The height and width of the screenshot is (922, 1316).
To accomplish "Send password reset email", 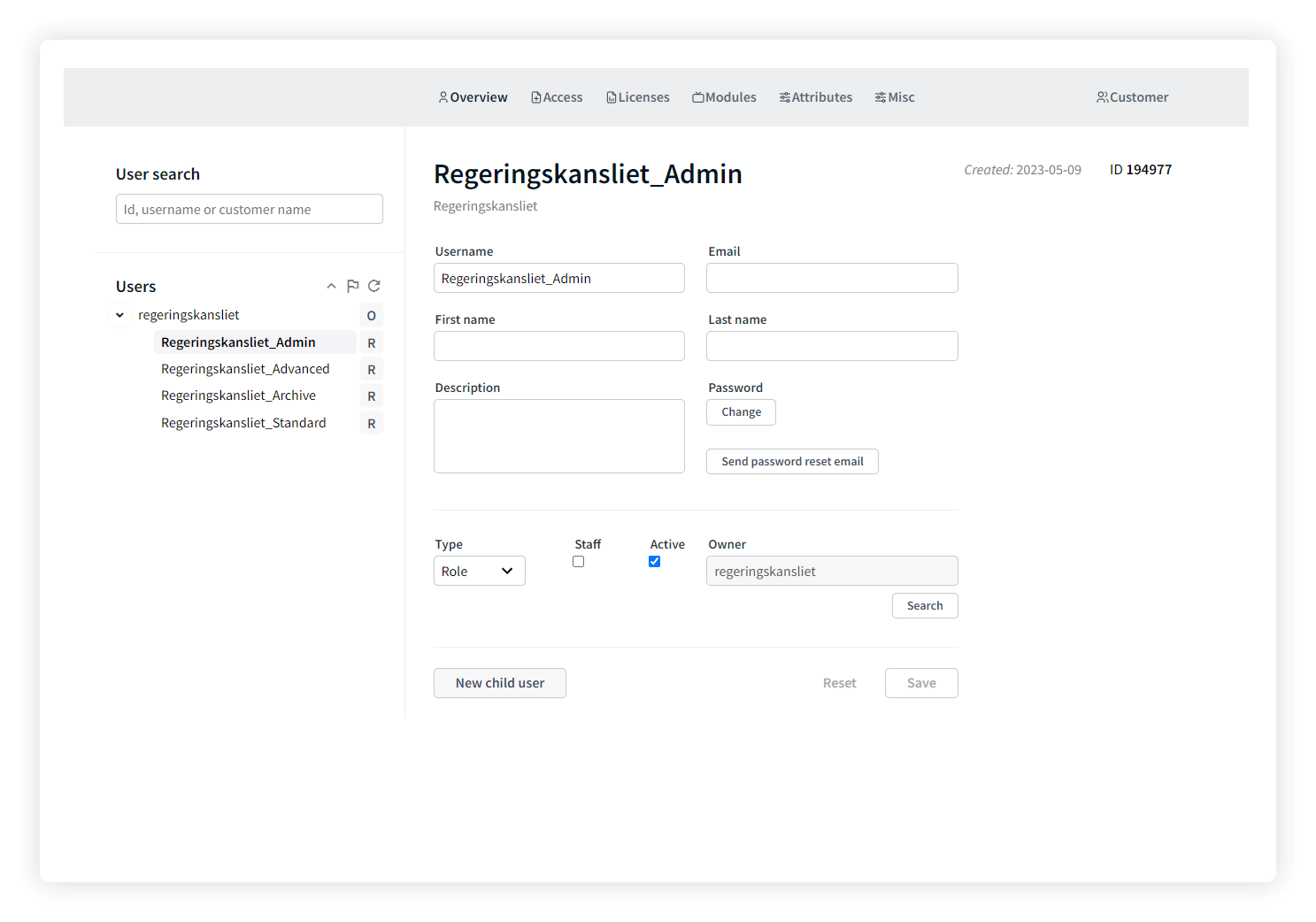I will [792, 462].
